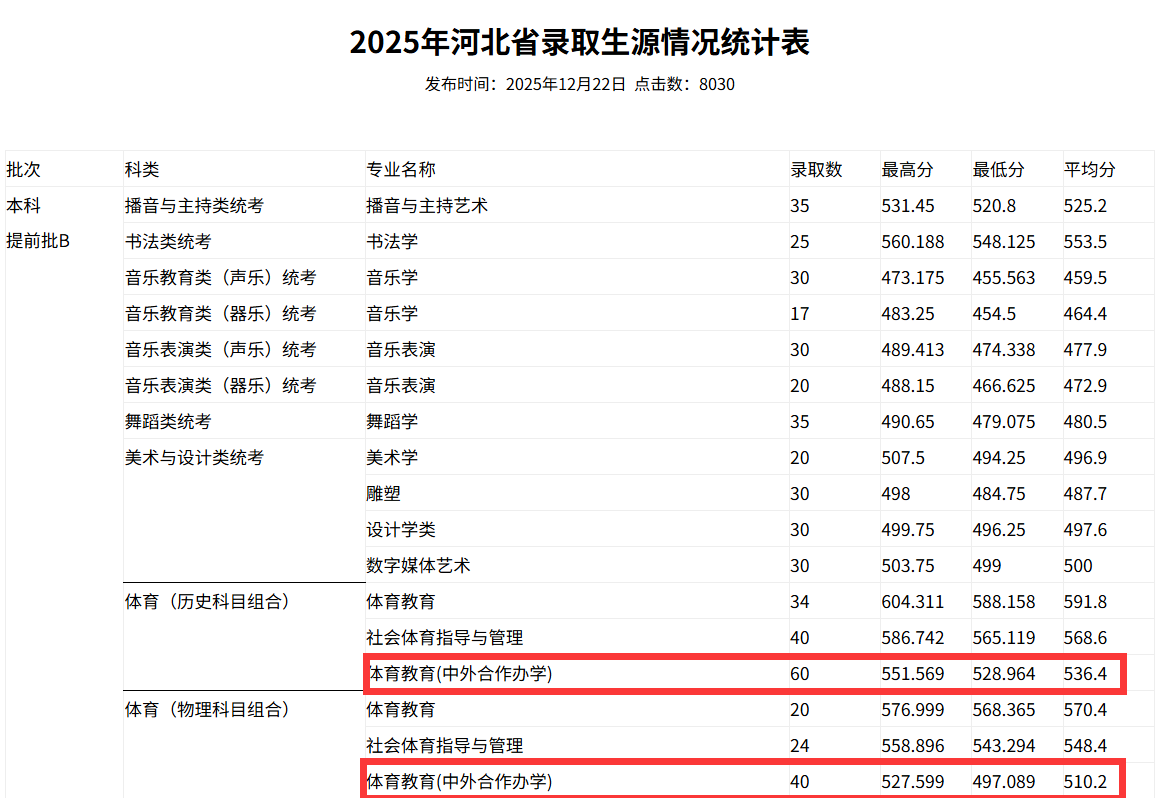The image size is (1161, 798).
Task: Click the average score 568.6
Action: click(x=1085, y=638)
